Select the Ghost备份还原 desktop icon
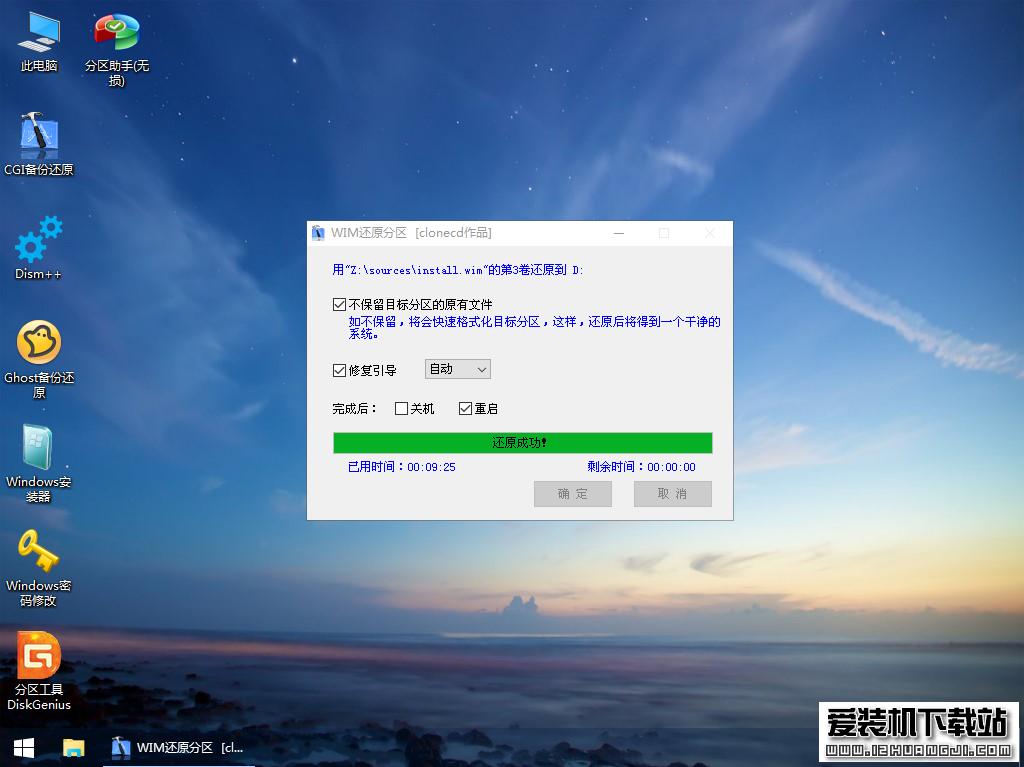Viewport: 1024px width, 767px height. coord(39,359)
